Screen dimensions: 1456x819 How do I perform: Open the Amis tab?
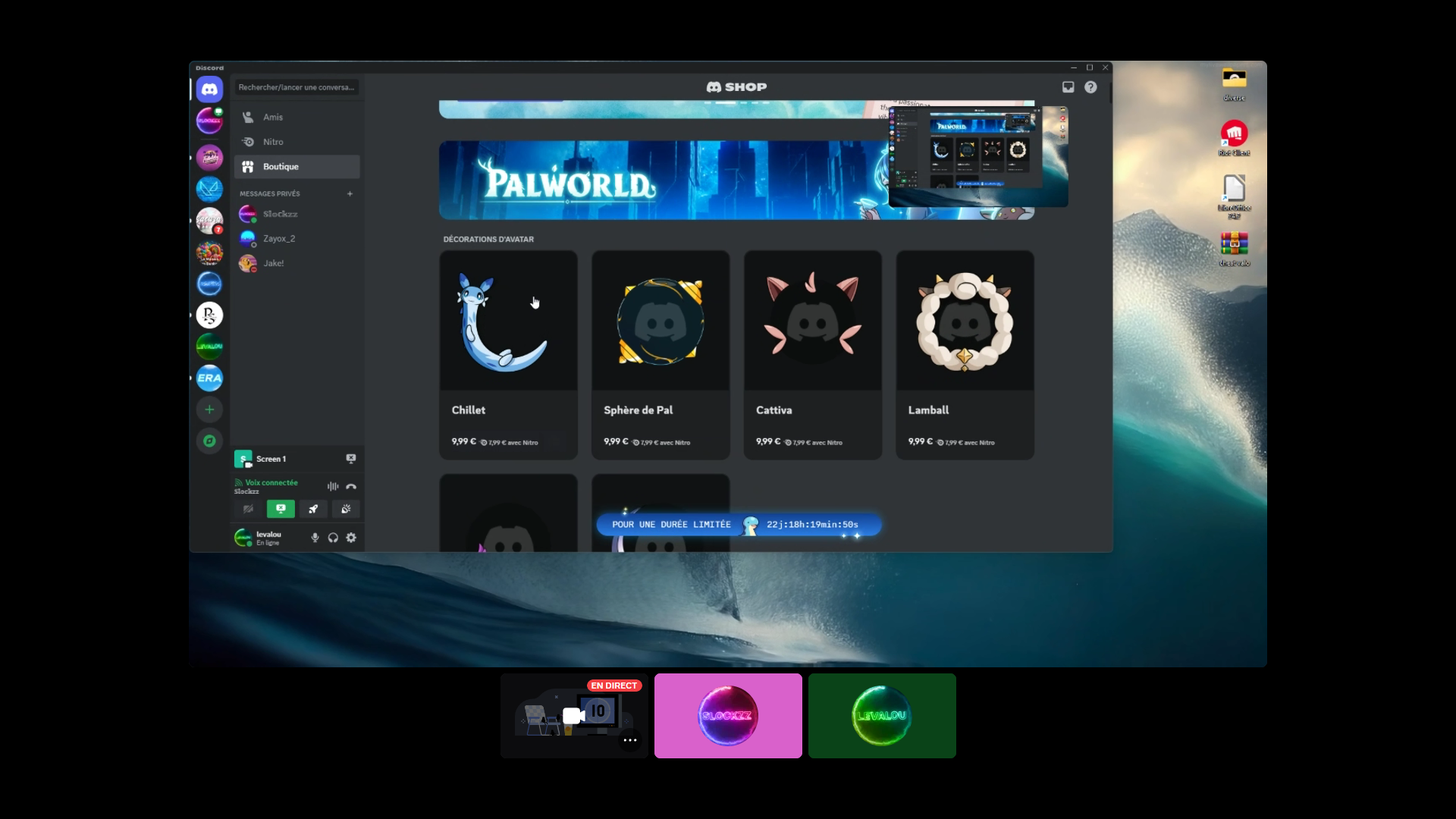297,117
